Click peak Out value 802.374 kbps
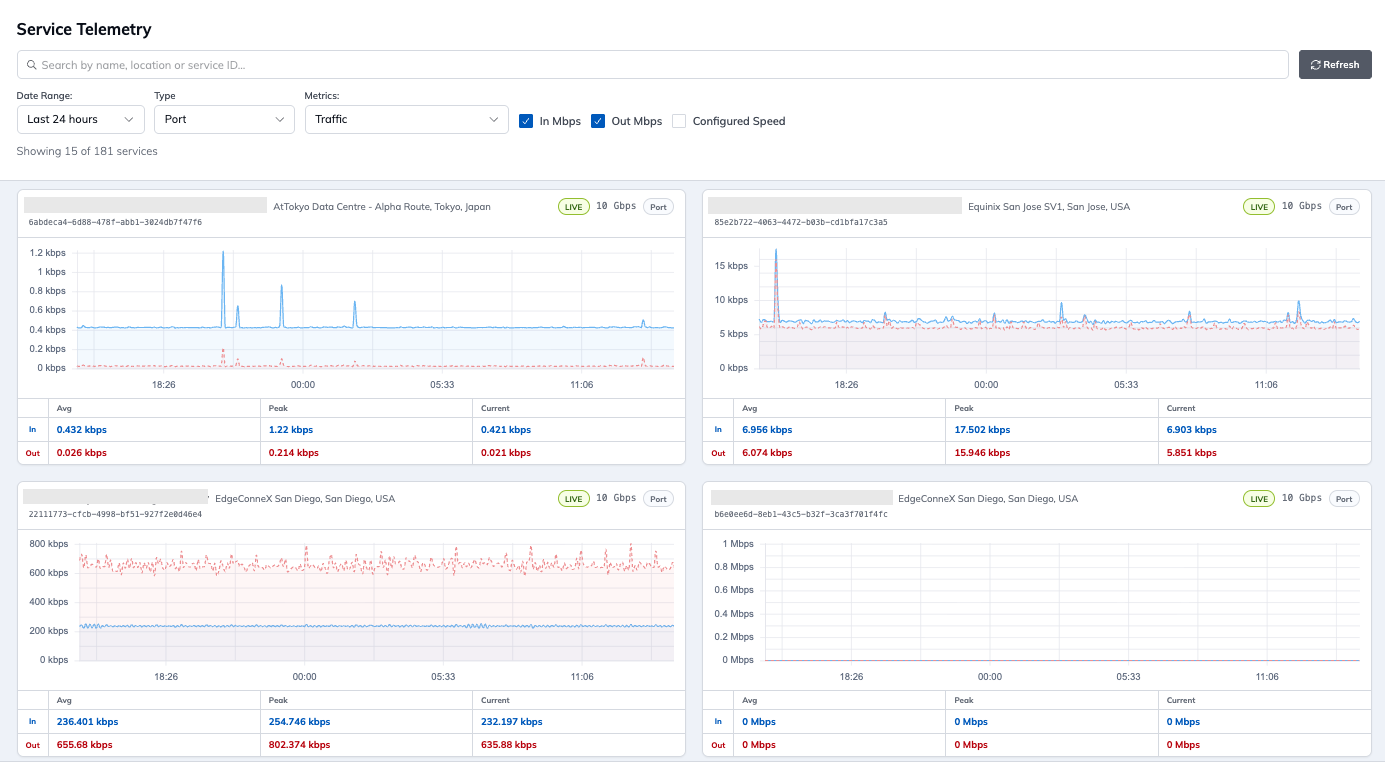 point(300,745)
